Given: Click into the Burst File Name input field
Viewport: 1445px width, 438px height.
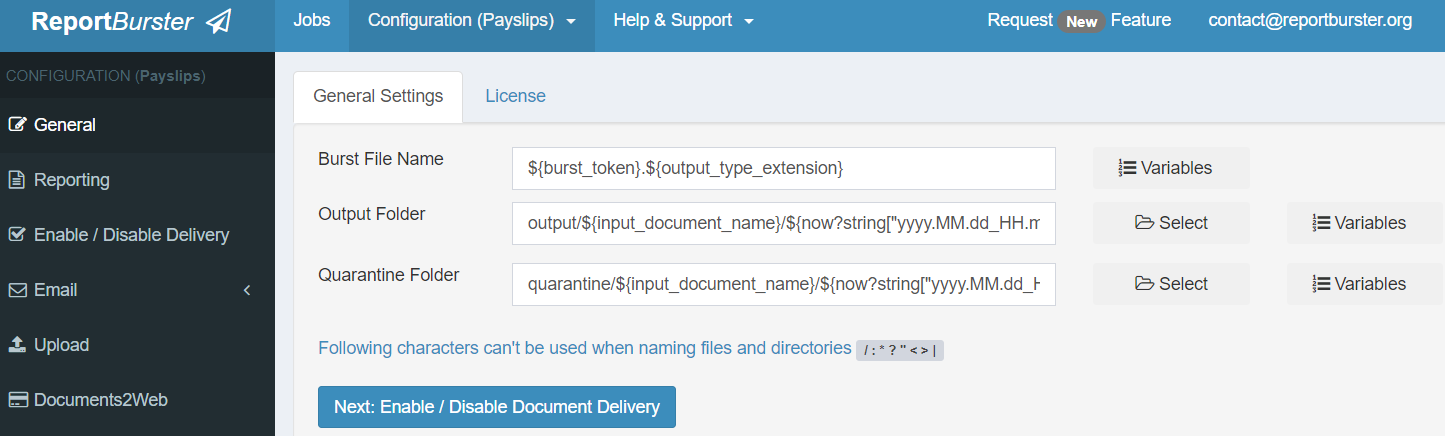Looking at the screenshot, I should coord(783,168).
